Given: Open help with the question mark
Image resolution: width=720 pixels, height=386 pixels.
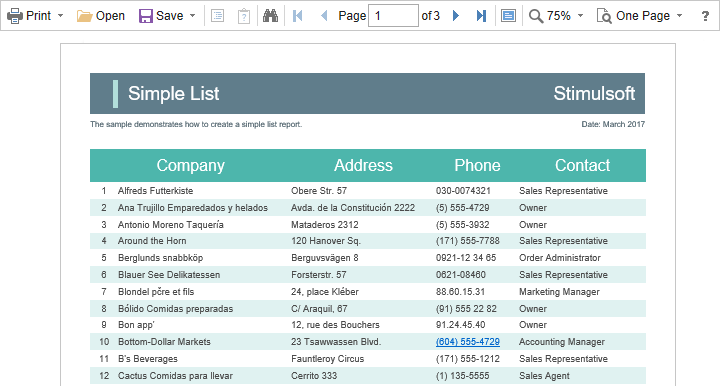Looking at the screenshot, I should point(705,16).
